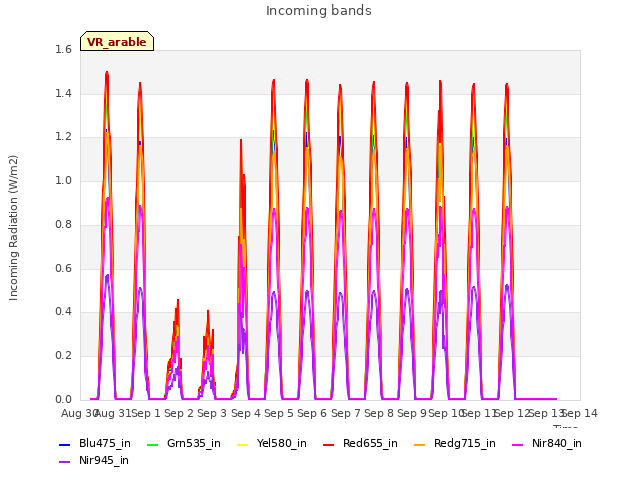This screenshot has width=640, height=480.
Task: Toggle Blu475_in series in legend
Action: point(95,443)
